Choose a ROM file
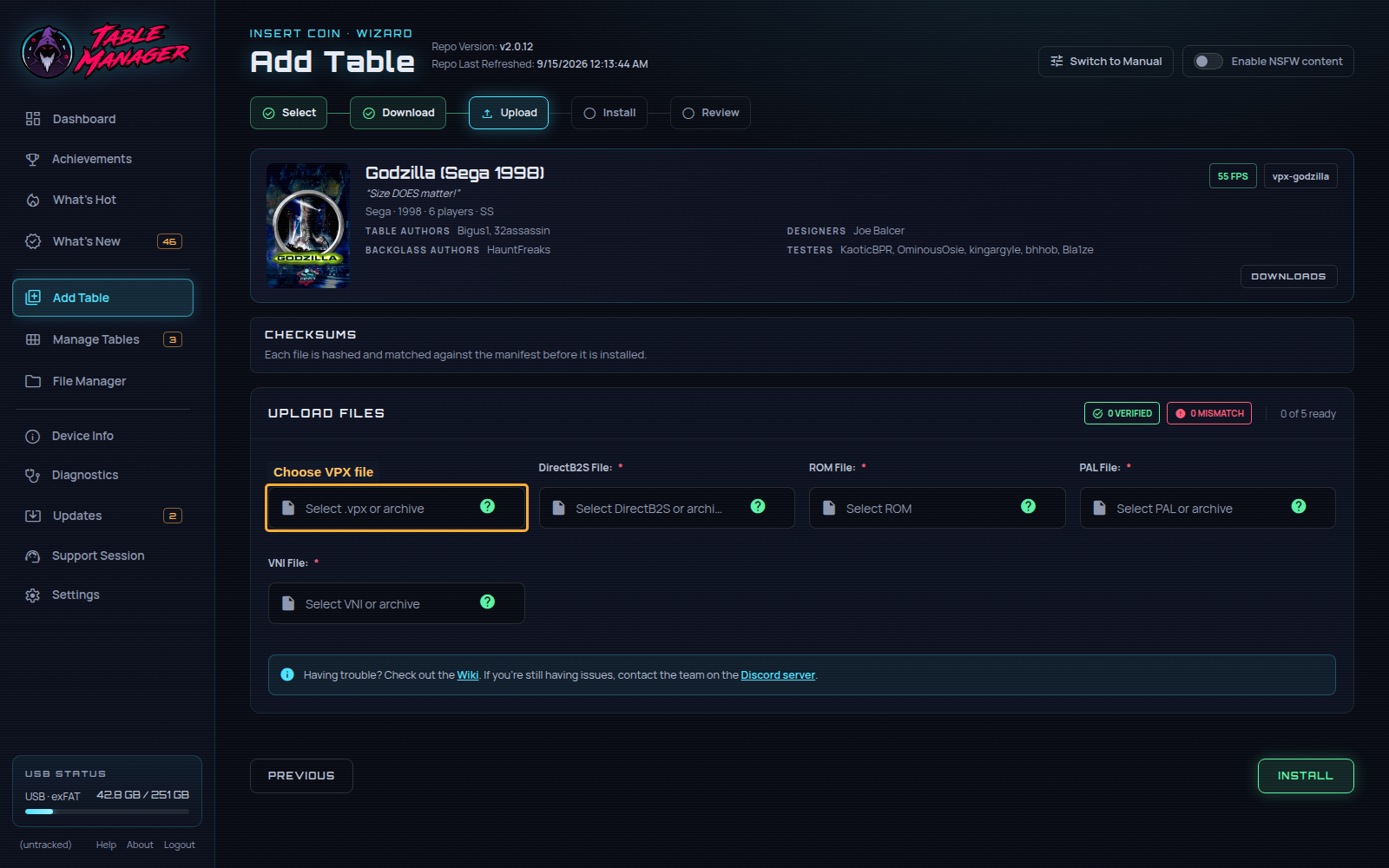The width and height of the screenshot is (1389, 868). click(x=938, y=508)
